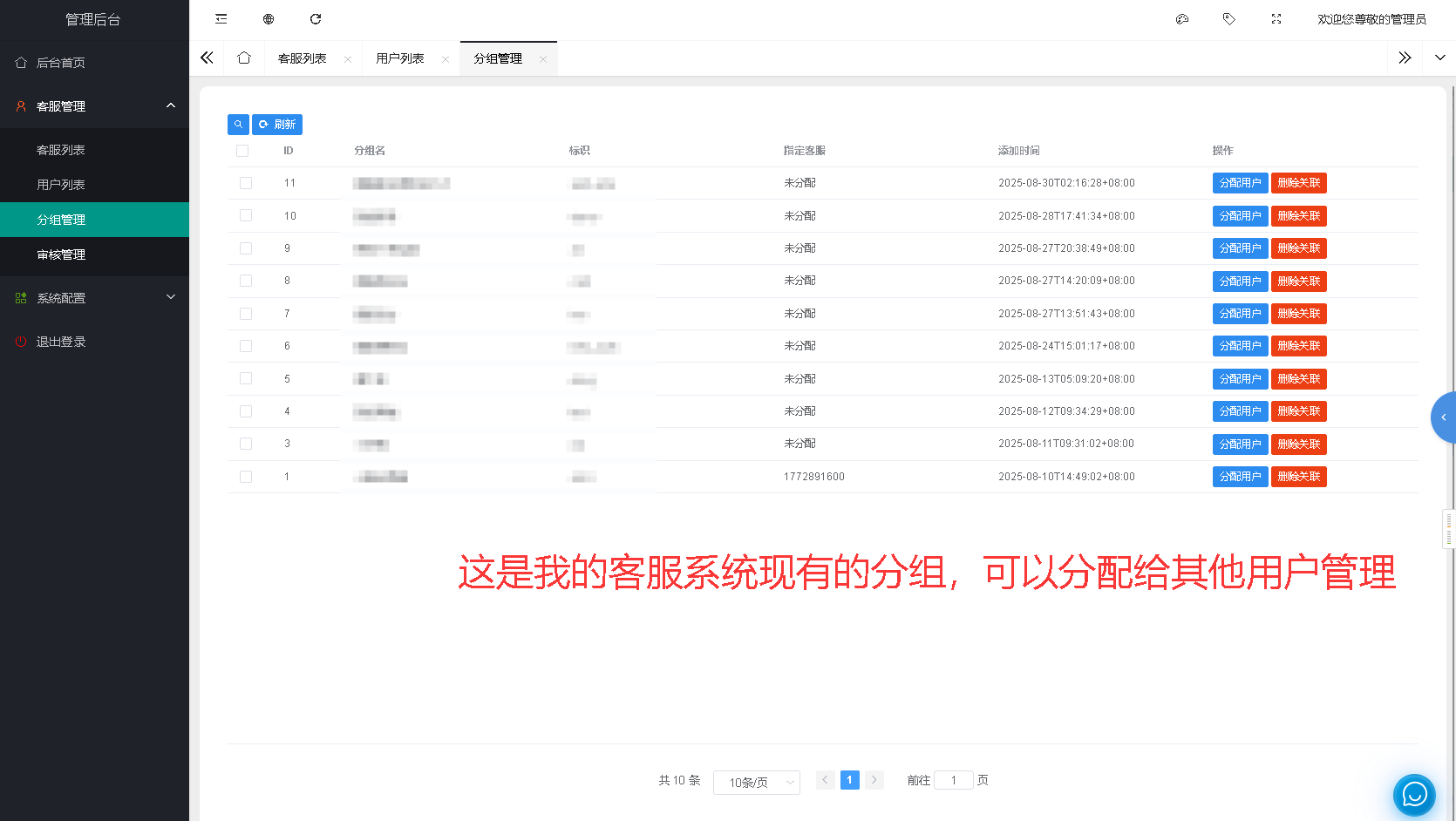Select all rows with the header checkbox
This screenshot has width=1456, height=821.
click(x=242, y=150)
